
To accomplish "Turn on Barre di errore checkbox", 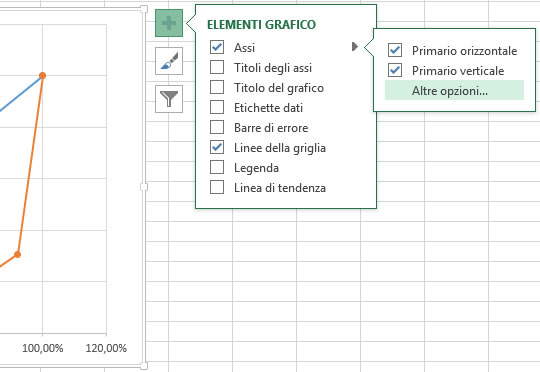I will pyautogui.click(x=217, y=127).
